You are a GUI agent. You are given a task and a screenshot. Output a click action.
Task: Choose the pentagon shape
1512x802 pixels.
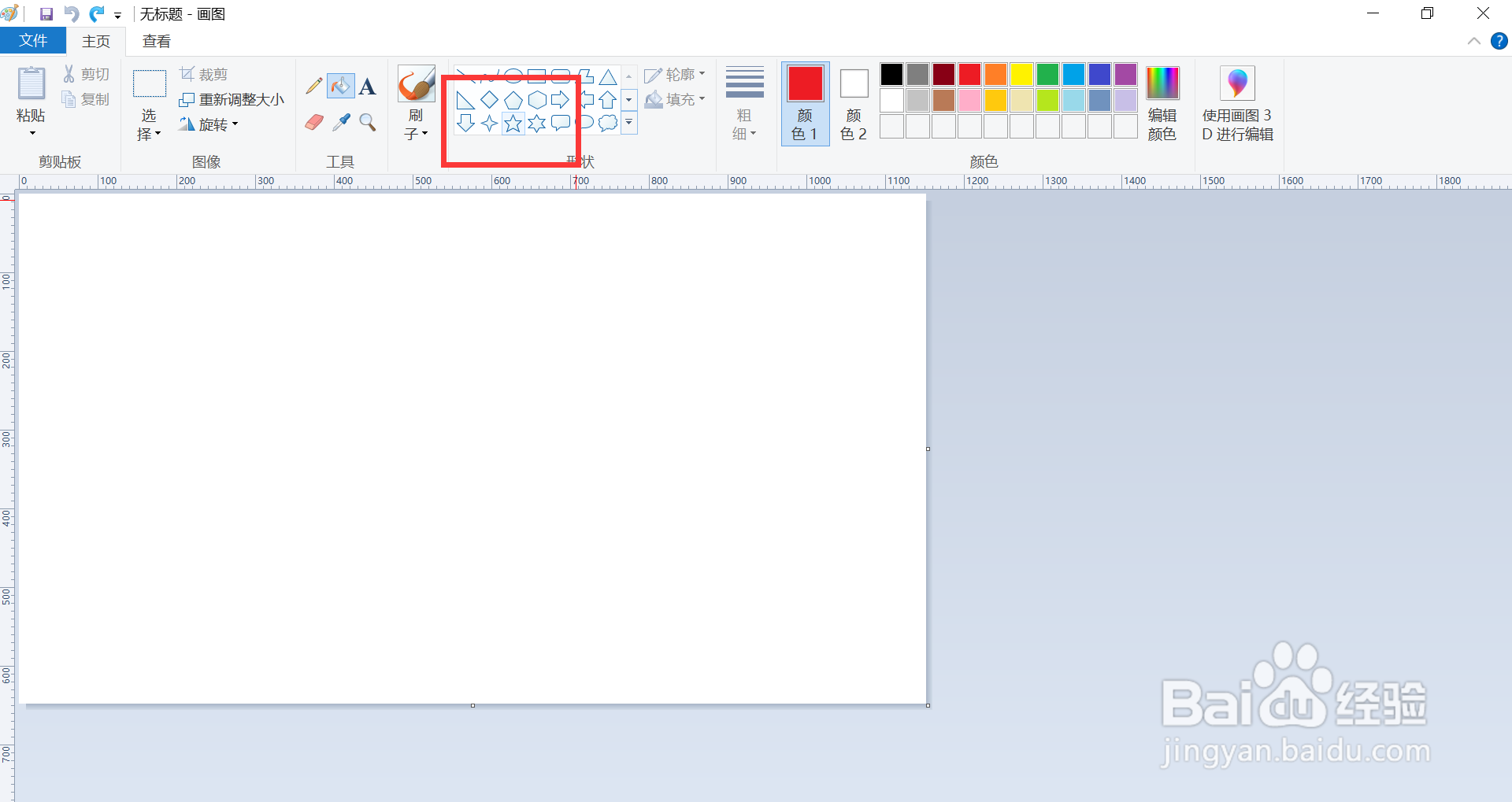(513, 100)
